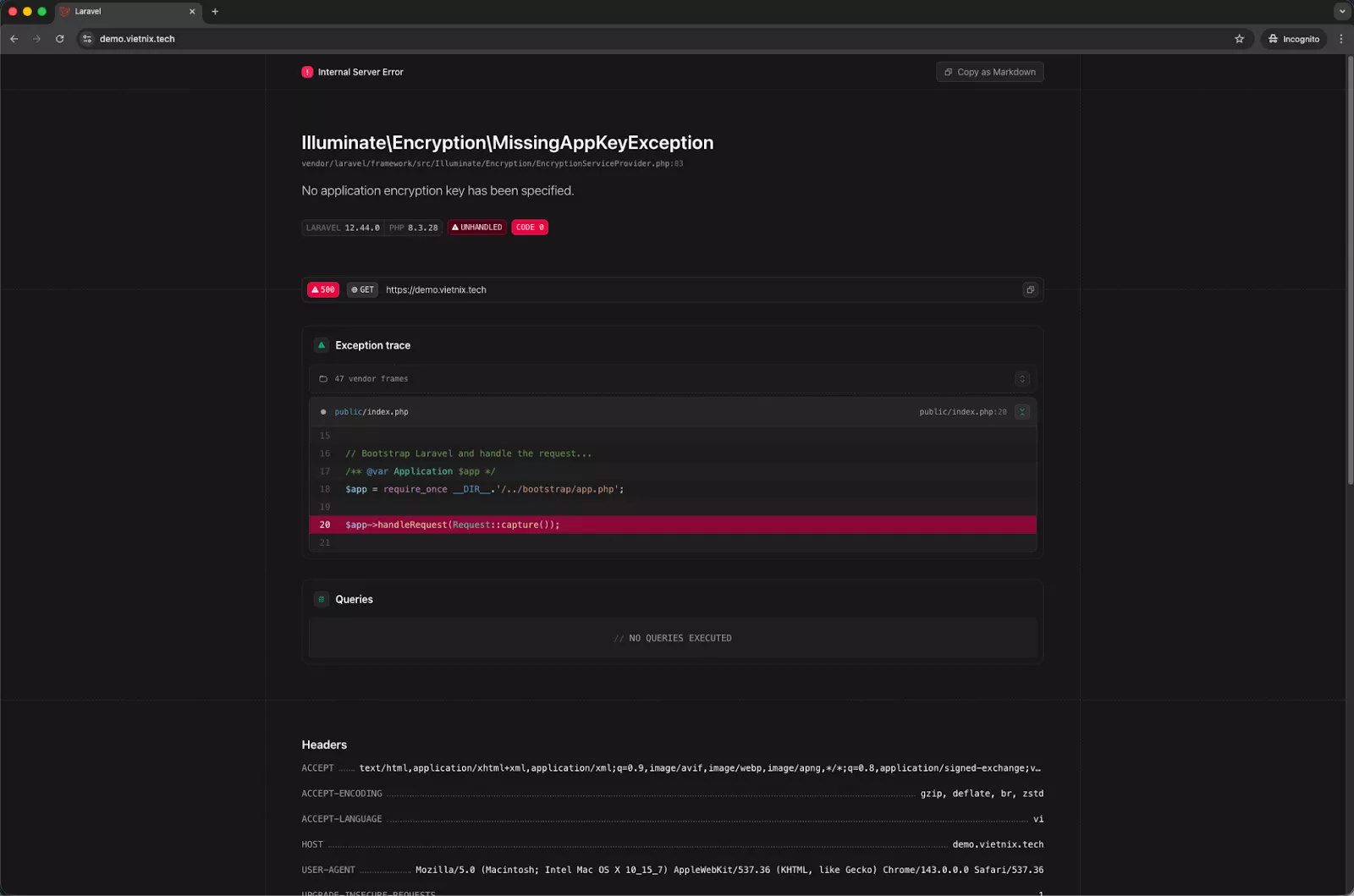
Task: Click the Copy as Markdown button
Action: tap(989, 73)
